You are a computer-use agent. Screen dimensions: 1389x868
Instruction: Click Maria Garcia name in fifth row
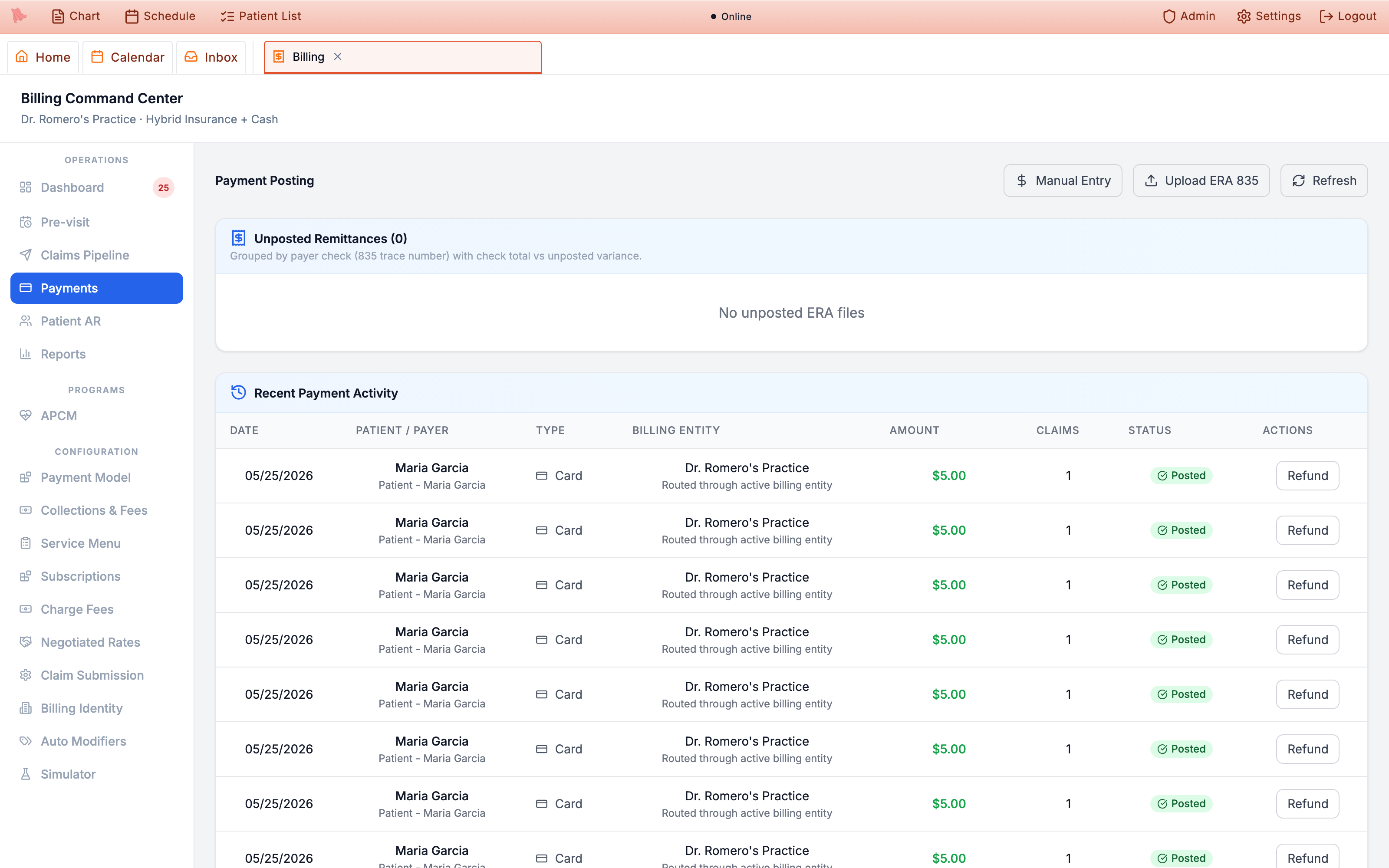(x=431, y=687)
